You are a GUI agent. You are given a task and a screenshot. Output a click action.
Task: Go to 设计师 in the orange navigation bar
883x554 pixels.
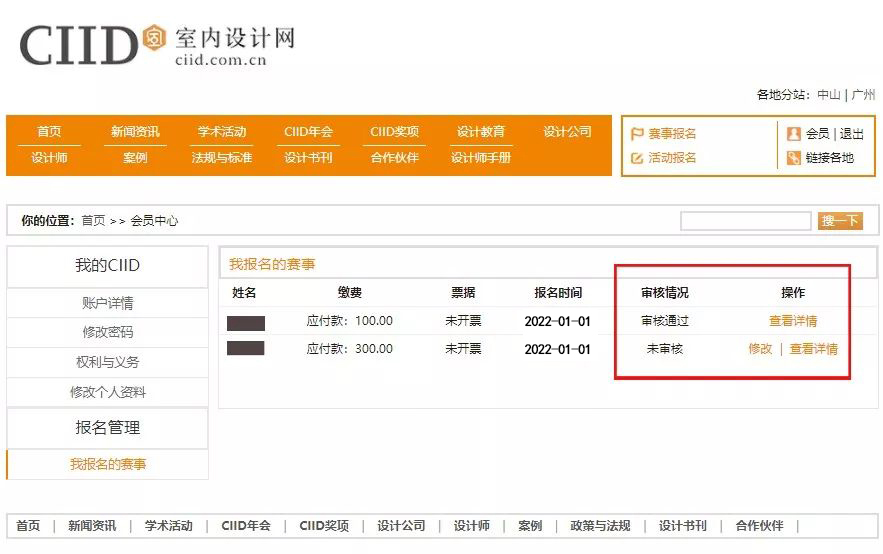[x=49, y=158]
